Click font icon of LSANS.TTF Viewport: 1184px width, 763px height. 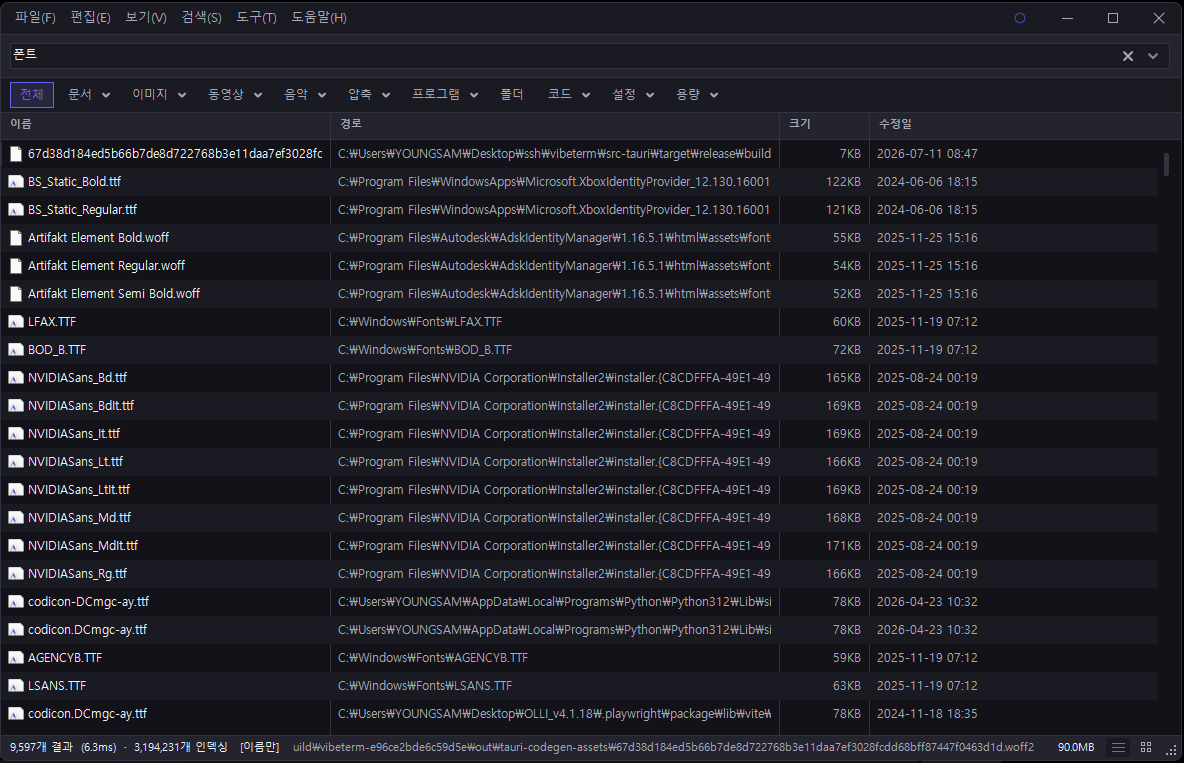tap(15, 686)
